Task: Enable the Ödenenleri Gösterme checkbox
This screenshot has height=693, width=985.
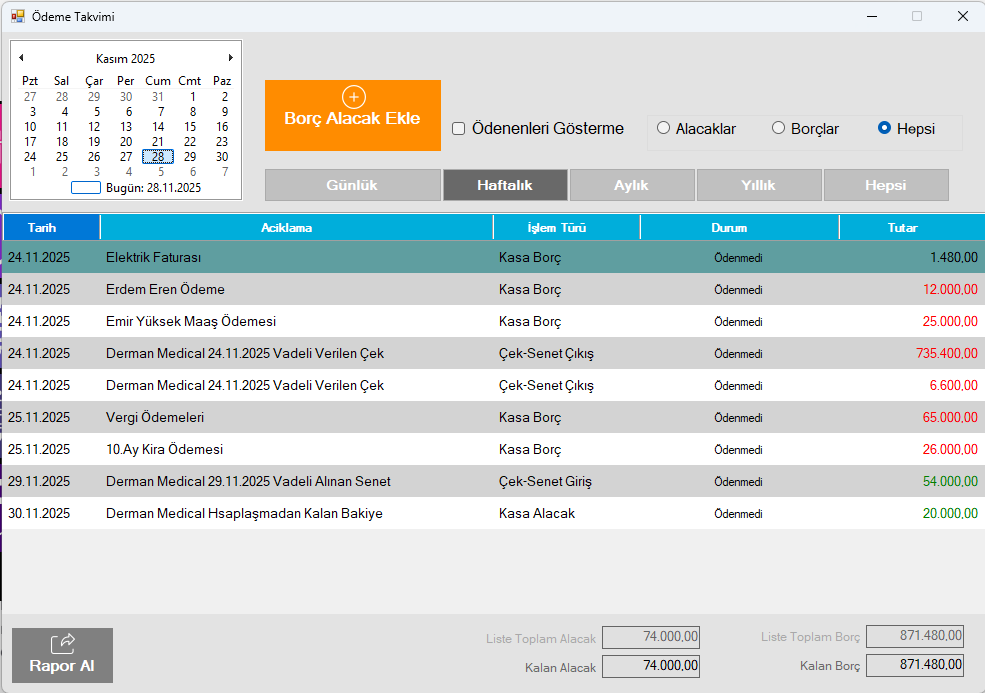Action: point(459,129)
